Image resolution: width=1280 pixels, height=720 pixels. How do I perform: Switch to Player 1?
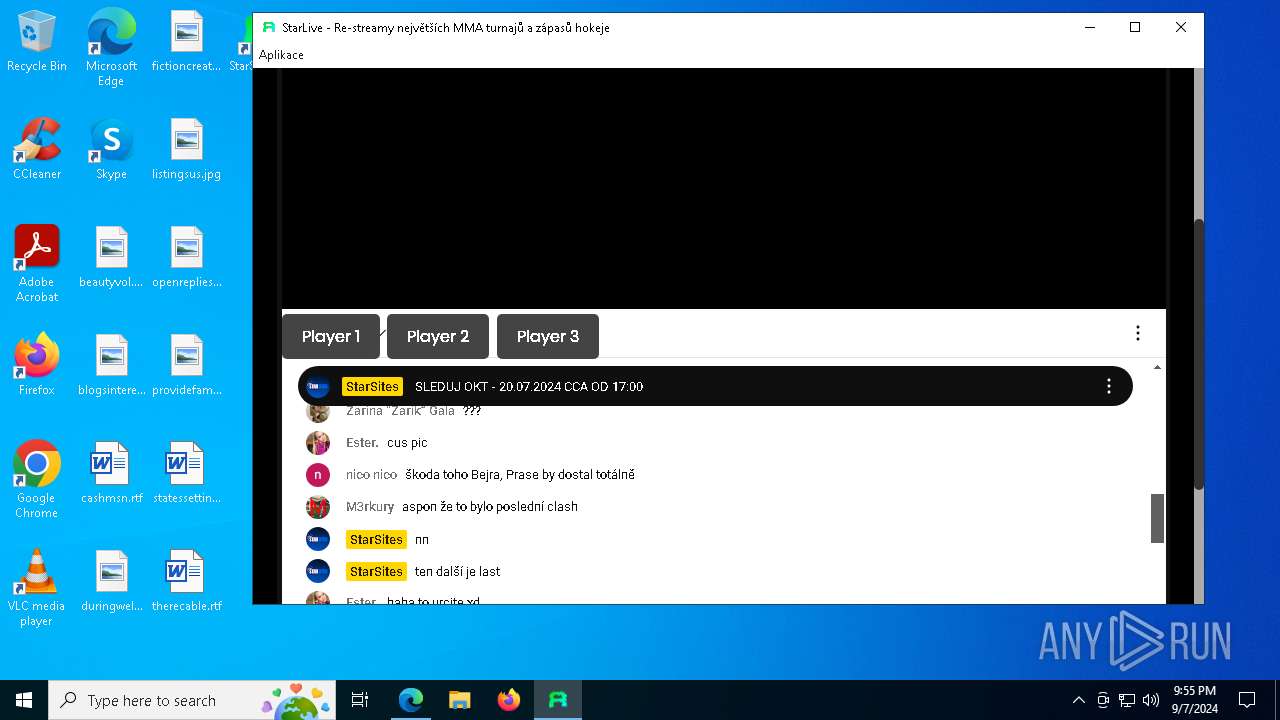point(331,336)
